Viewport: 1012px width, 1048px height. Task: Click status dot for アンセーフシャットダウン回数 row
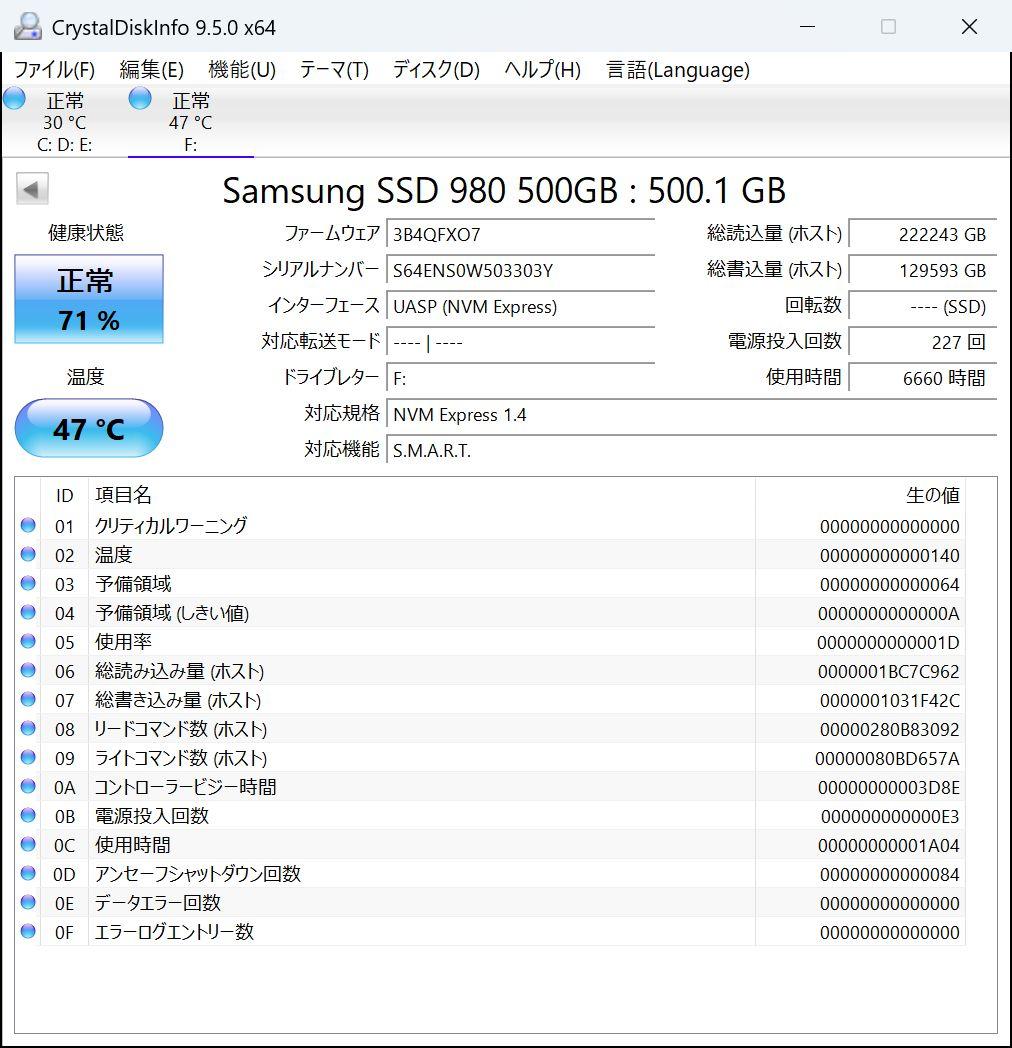[x=28, y=873]
